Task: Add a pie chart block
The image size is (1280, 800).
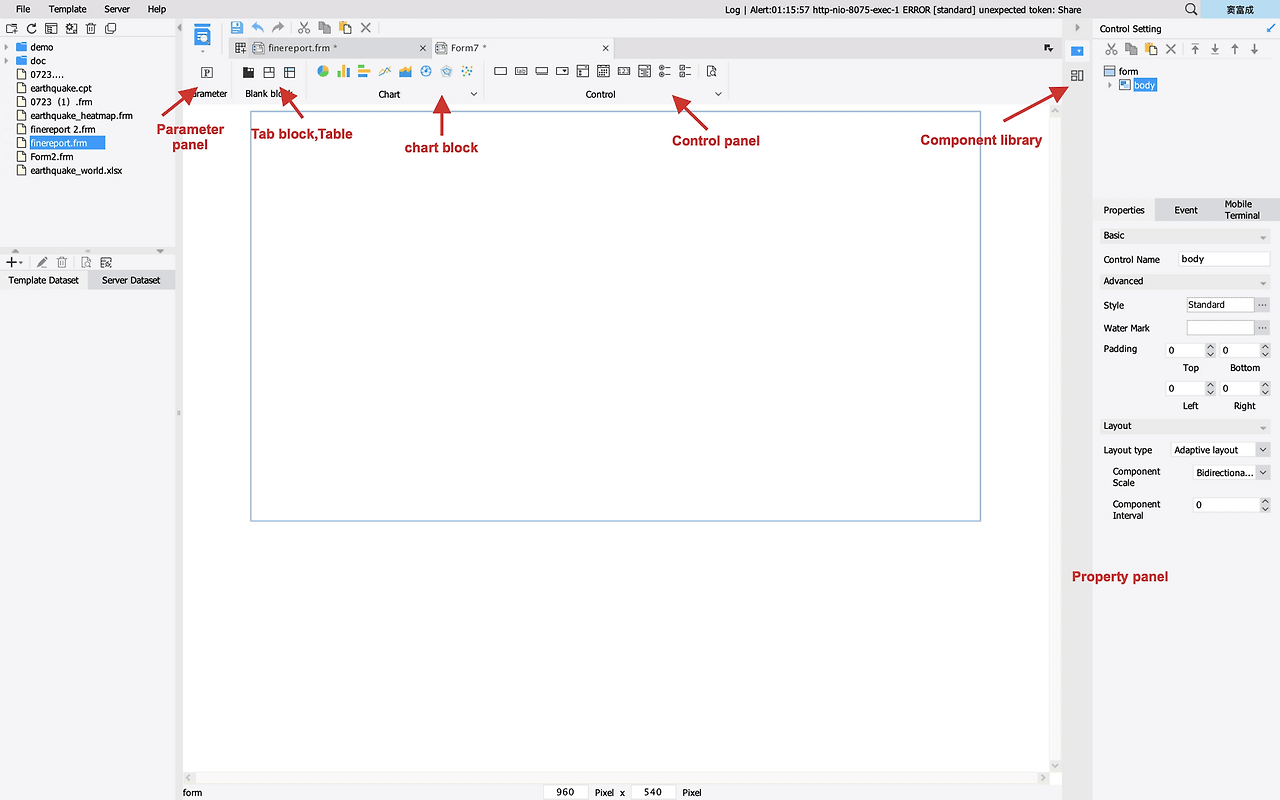Action: coord(323,71)
